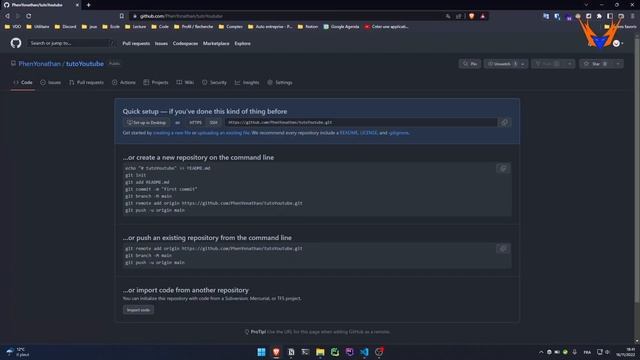Expand the Unwatch notifications dropdown arrow

[x=523, y=64]
